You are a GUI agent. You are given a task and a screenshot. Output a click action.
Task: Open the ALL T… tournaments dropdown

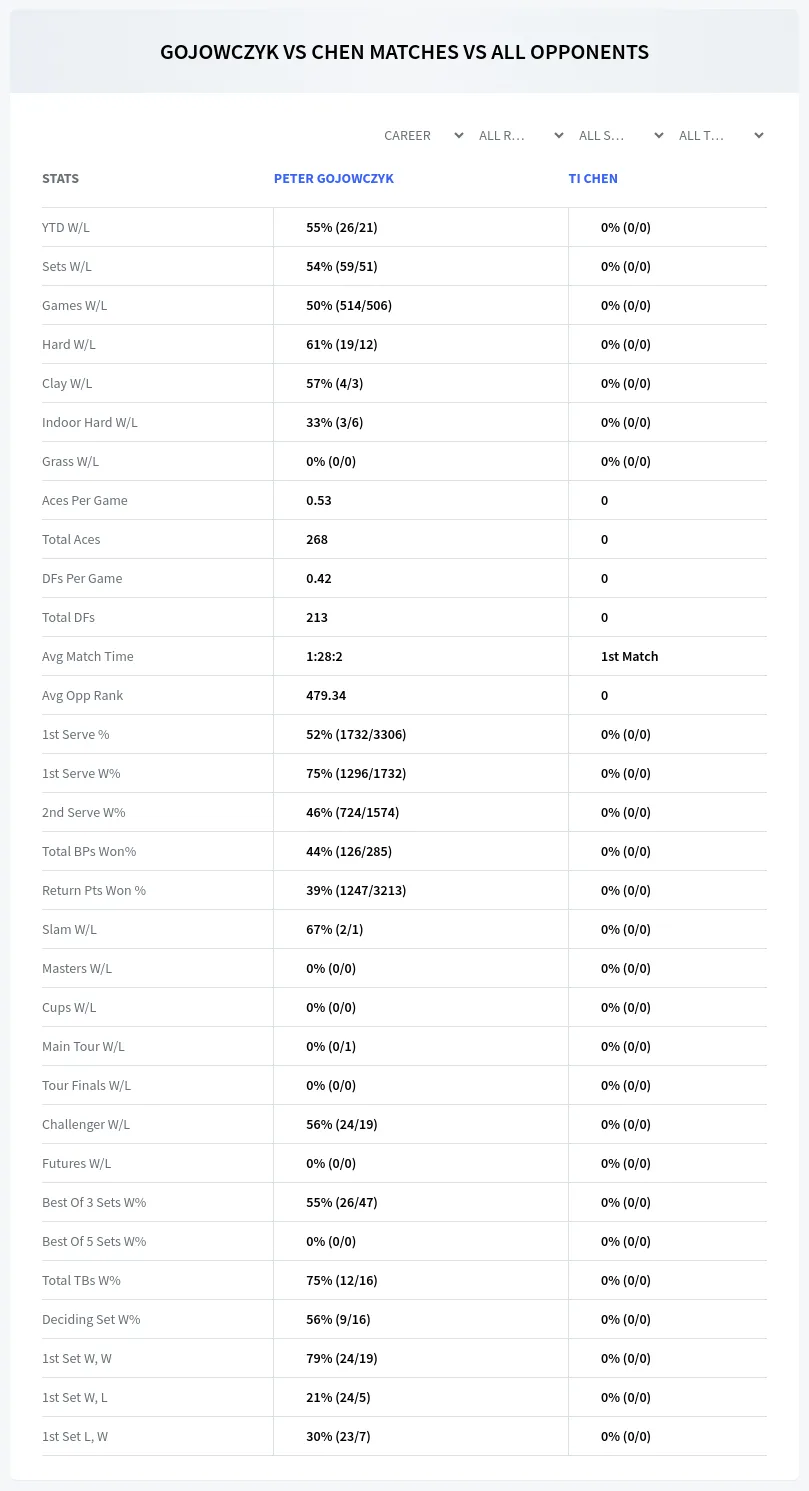(x=722, y=135)
